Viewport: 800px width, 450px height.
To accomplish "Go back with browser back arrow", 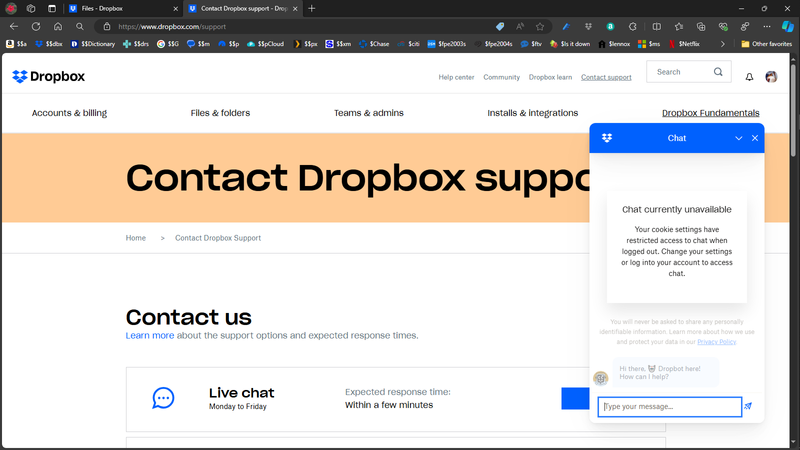I will [x=14, y=27].
